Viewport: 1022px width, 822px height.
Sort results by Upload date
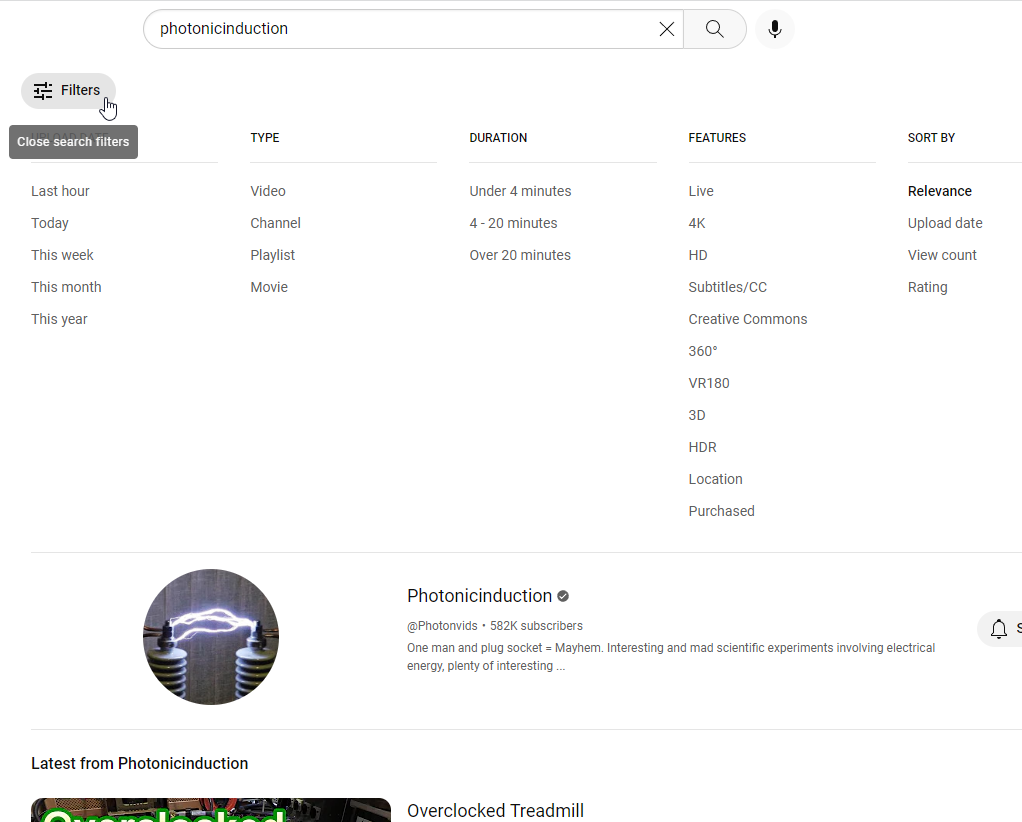[944, 223]
